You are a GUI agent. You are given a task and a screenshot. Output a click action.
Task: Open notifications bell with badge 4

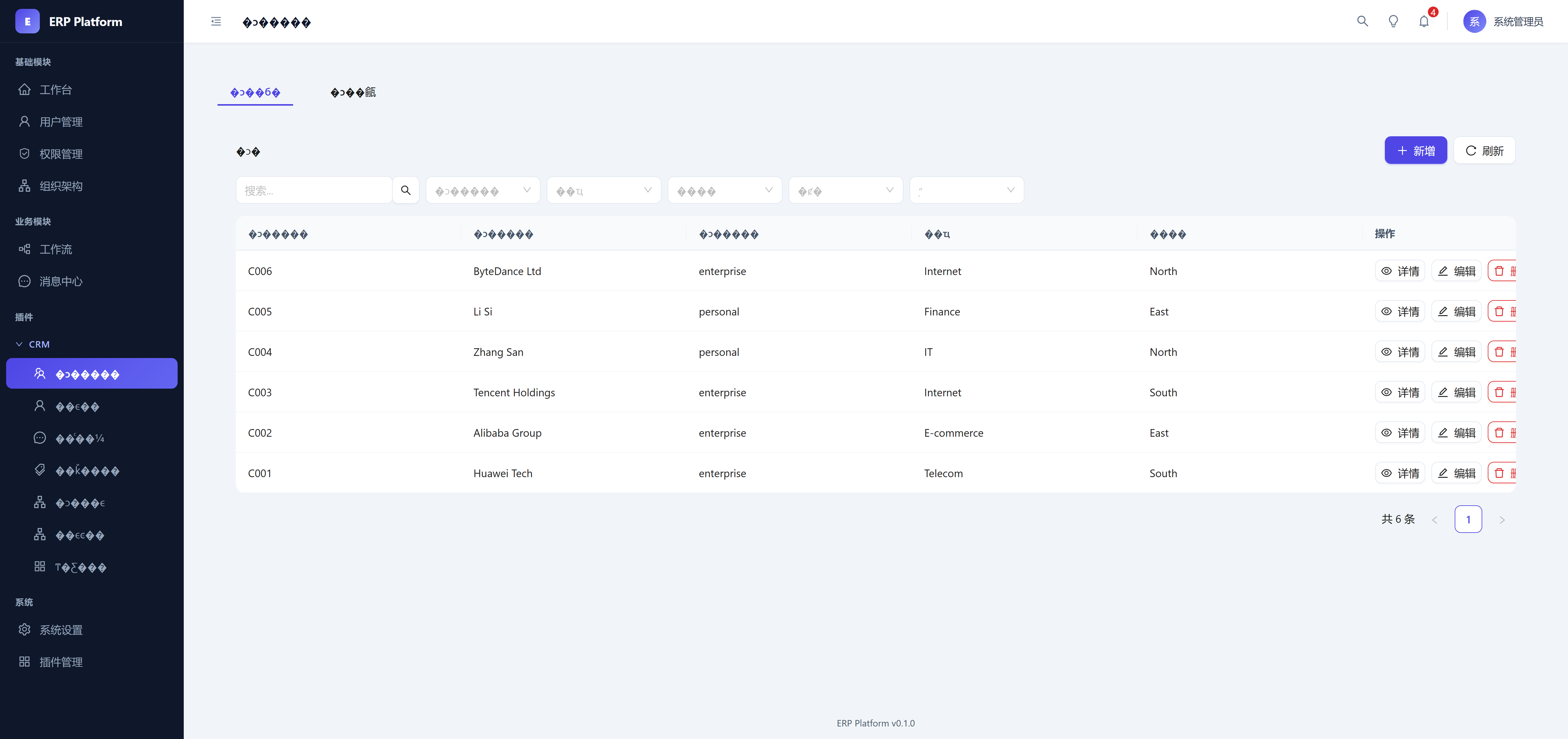click(x=1424, y=21)
